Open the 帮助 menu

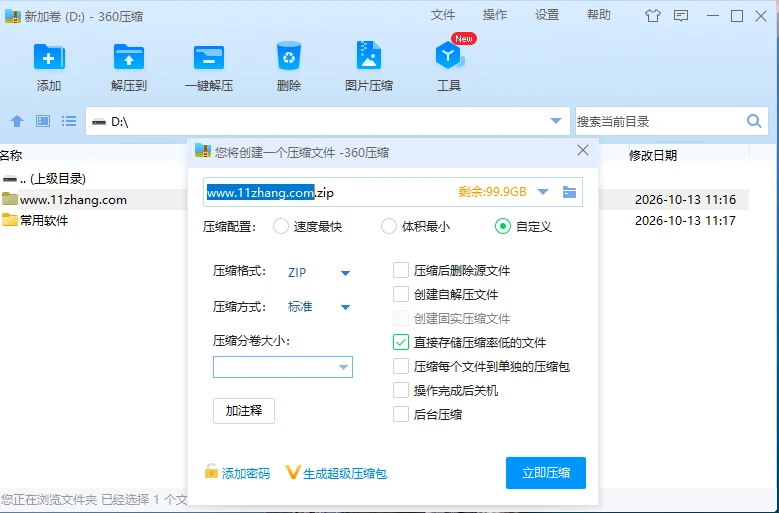pyautogui.click(x=599, y=15)
